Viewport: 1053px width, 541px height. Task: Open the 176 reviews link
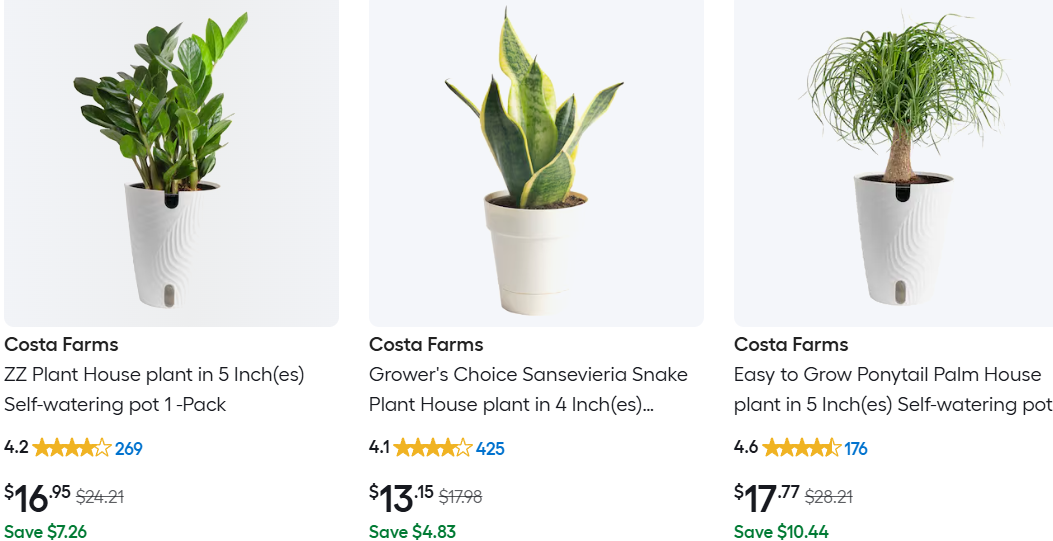(x=856, y=449)
